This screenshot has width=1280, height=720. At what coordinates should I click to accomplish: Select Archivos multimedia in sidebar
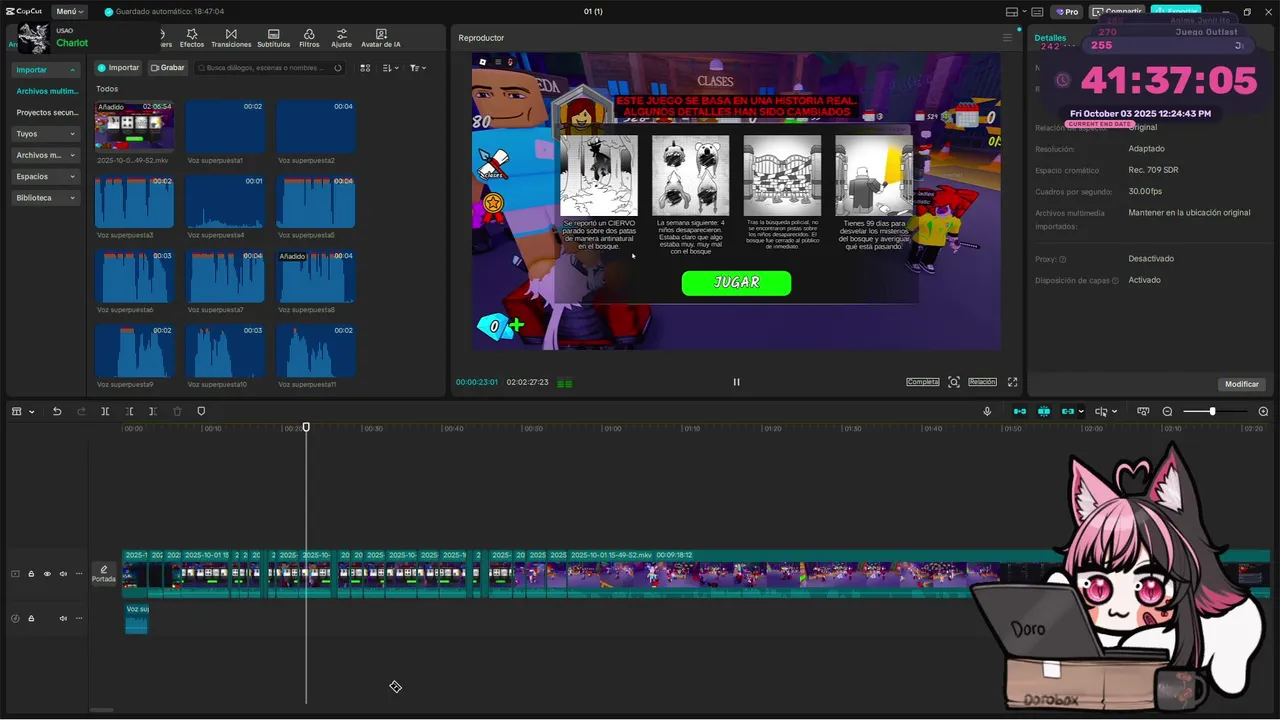pyautogui.click(x=47, y=91)
